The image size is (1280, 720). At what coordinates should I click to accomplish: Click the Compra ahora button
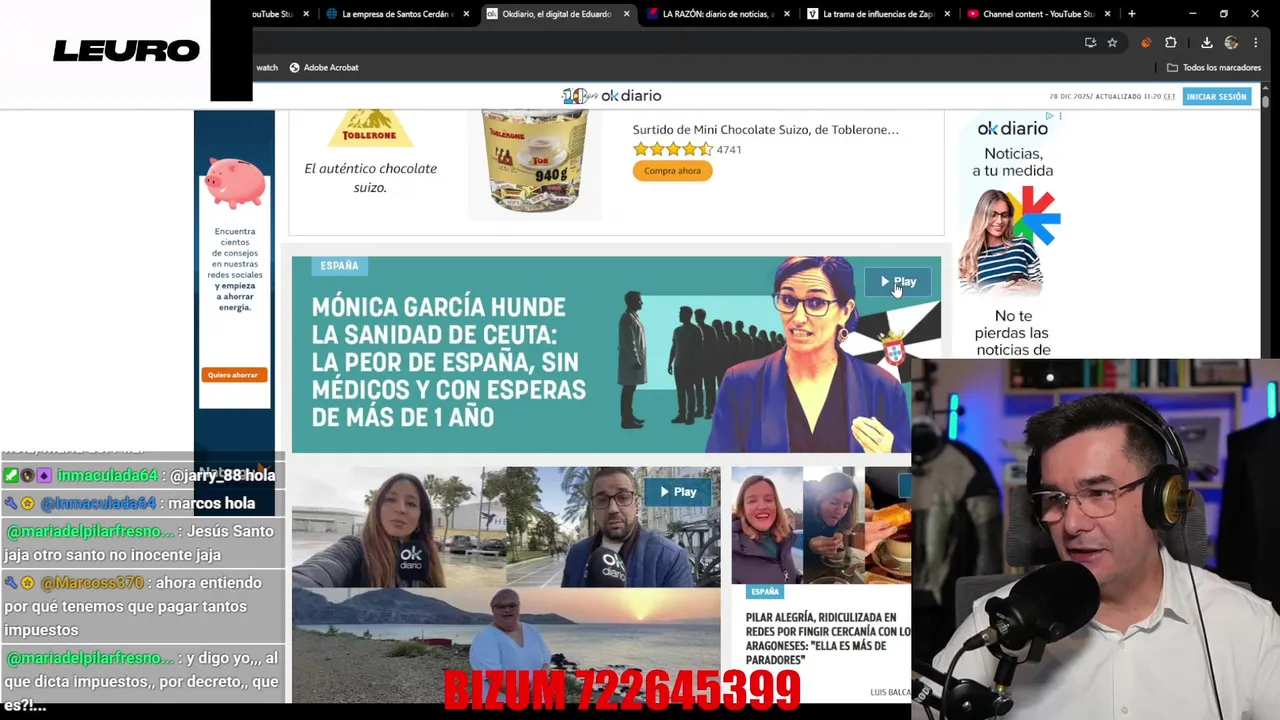click(x=672, y=171)
